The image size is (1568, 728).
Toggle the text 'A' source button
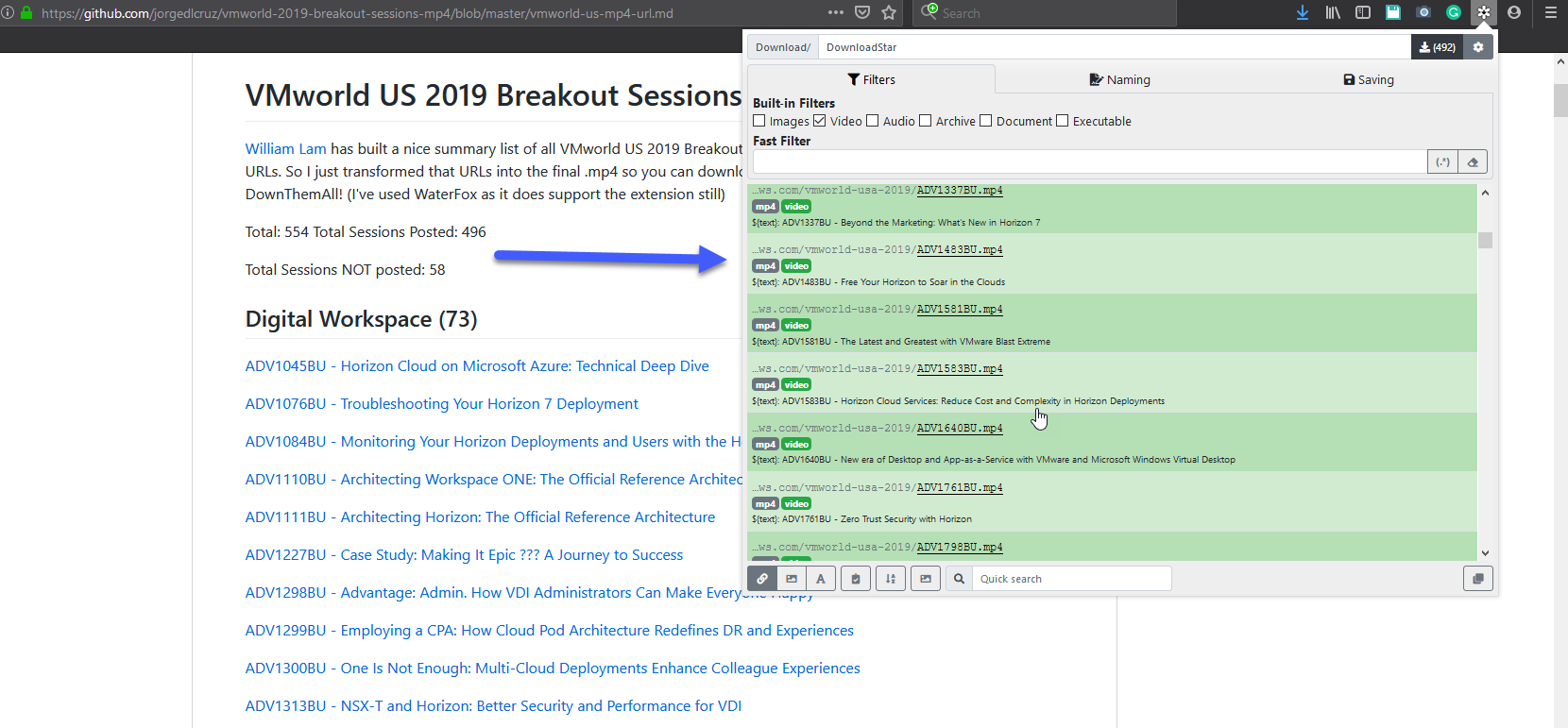pyautogui.click(x=821, y=579)
